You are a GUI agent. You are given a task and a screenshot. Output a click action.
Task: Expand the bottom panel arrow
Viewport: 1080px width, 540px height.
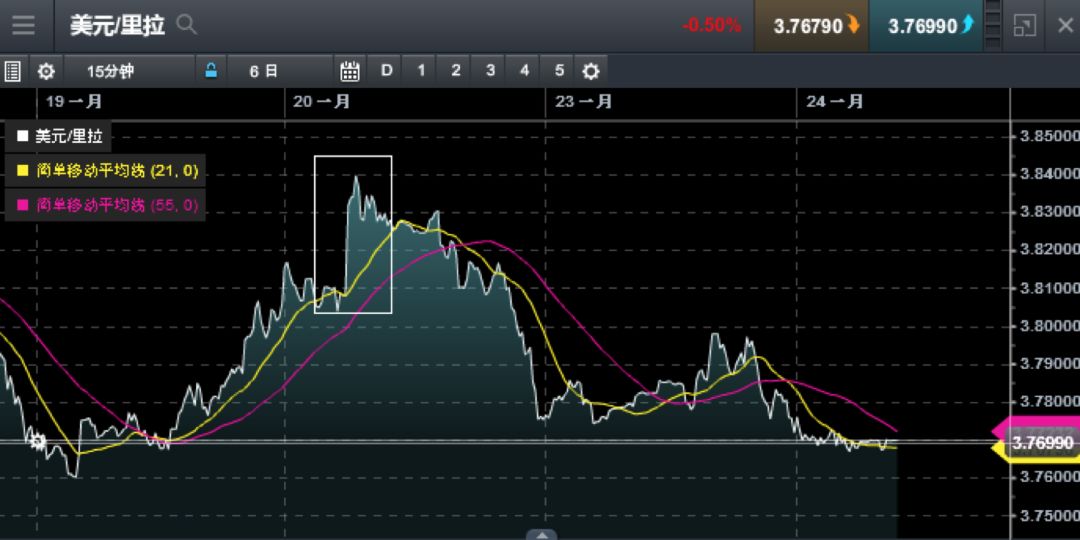tap(541, 535)
